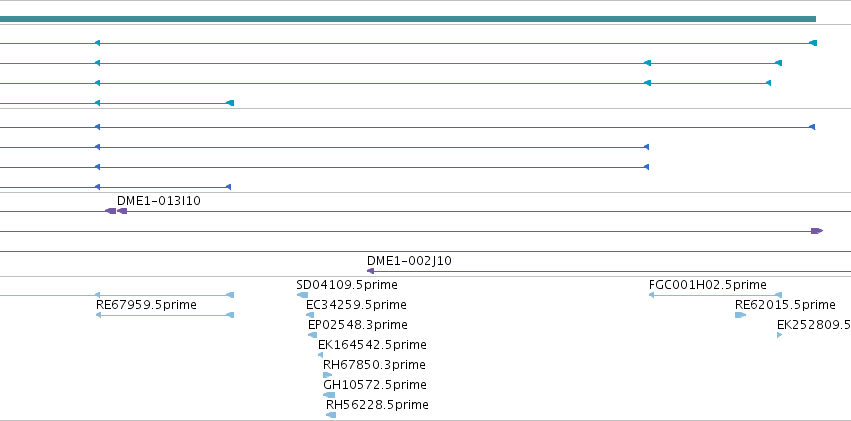851x421 pixels.
Task: Click the EC34259.5prime EST label
Action: [356, 305]
